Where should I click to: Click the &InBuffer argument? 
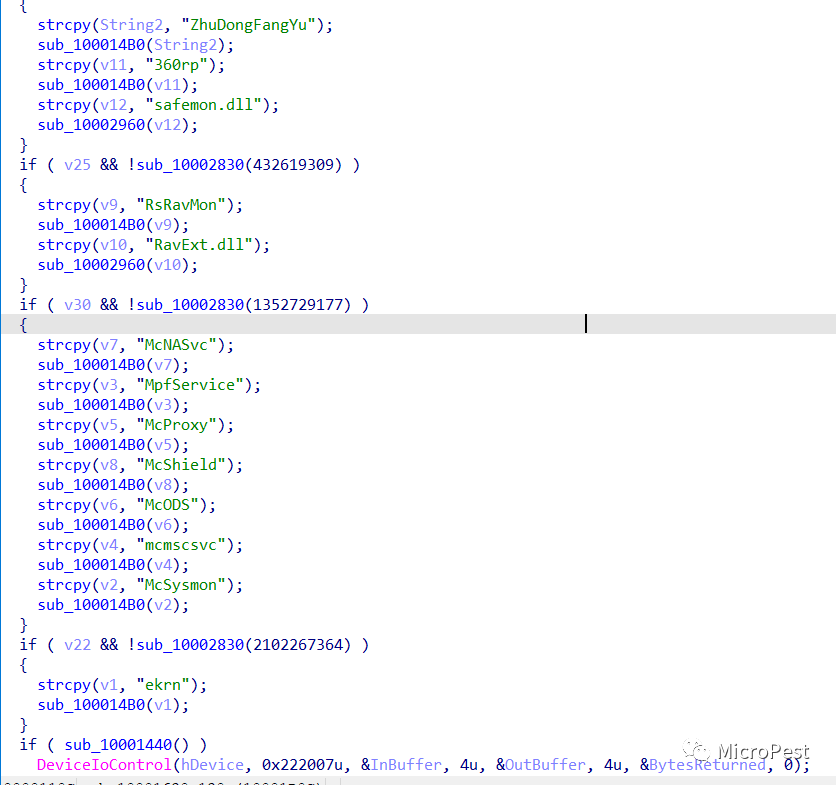[x=401, y=765]
